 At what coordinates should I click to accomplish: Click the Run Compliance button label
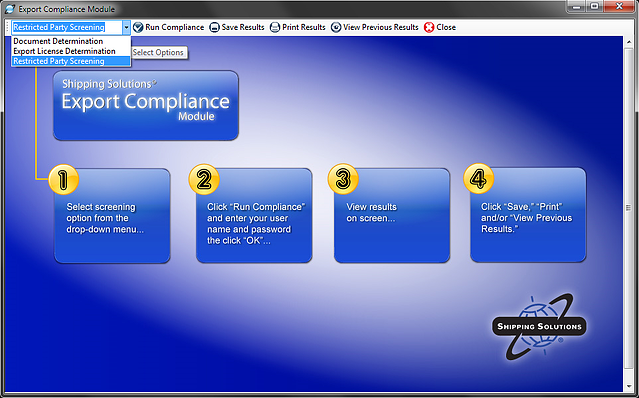pos(174,27)
